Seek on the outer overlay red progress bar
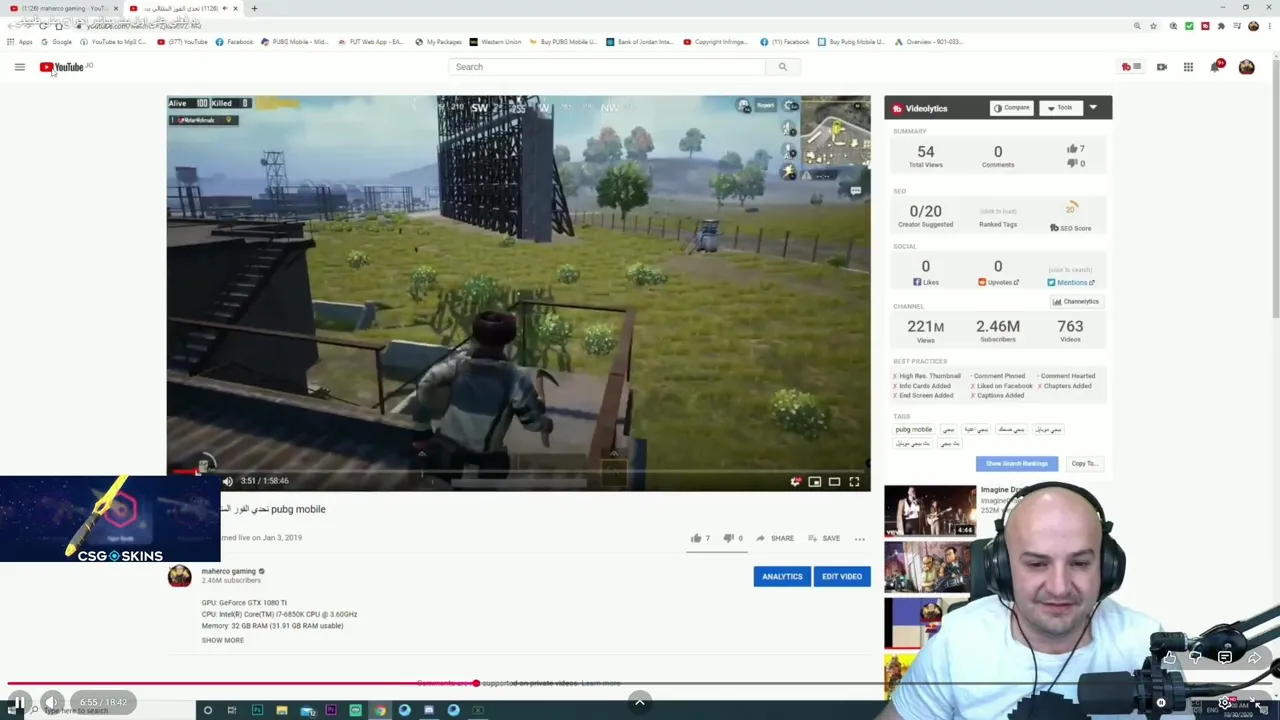1280x720 pixels. click(640, 685)
